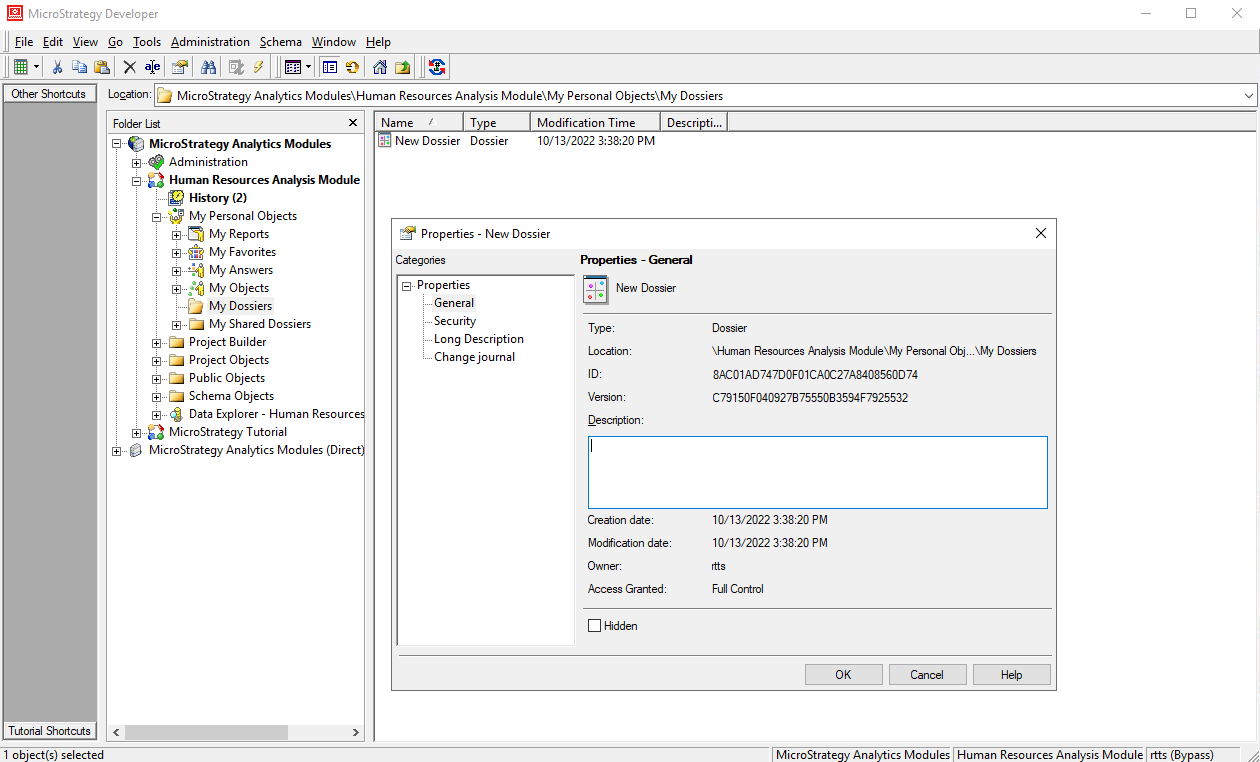
Task: Click the My Favorites icon in tree
Action: pos(196,252)
